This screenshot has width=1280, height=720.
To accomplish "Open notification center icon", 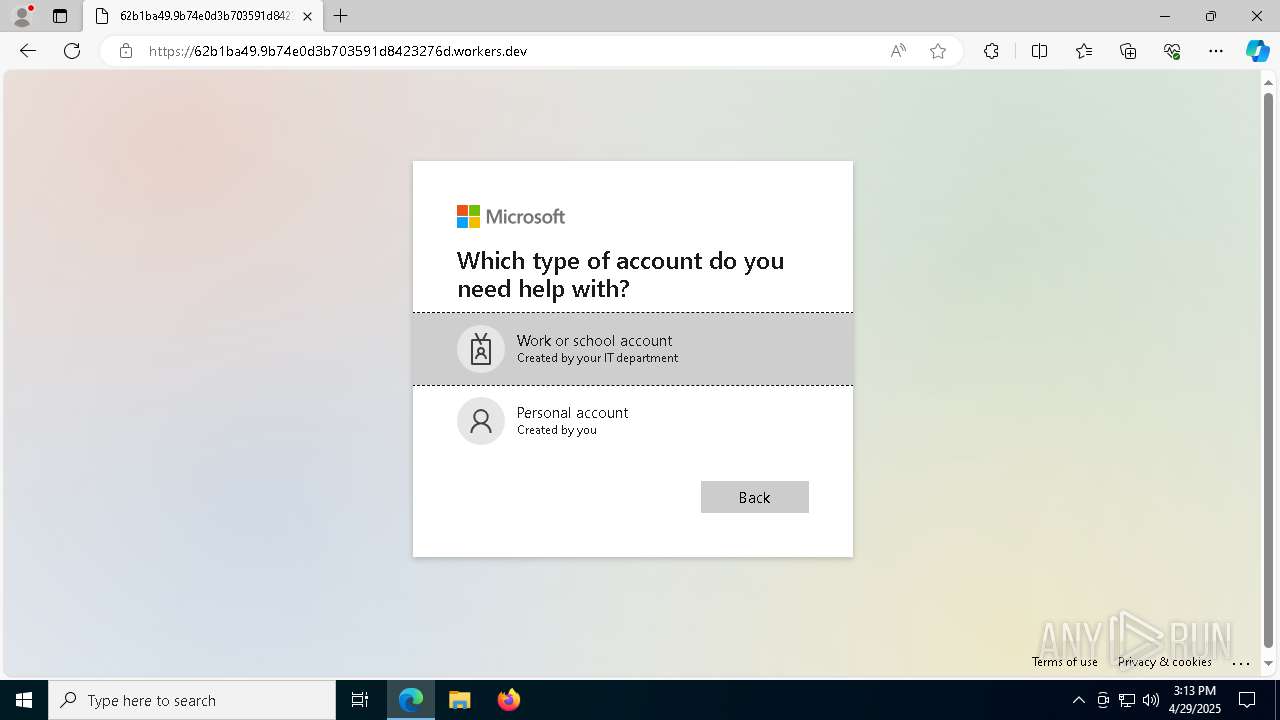I will [x=1247, y=700].
